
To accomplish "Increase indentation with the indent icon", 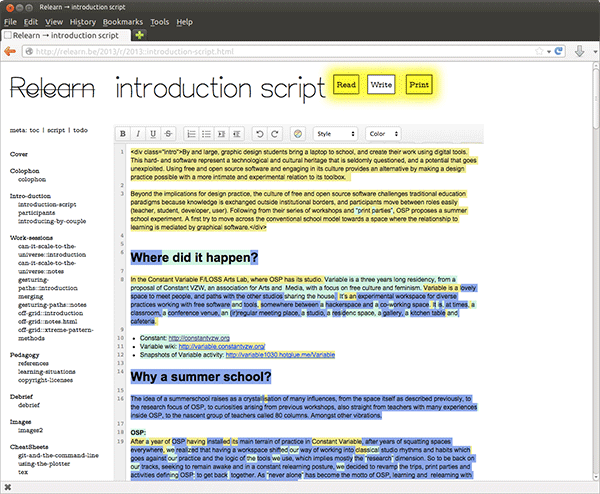I will [x=221, y=134].
